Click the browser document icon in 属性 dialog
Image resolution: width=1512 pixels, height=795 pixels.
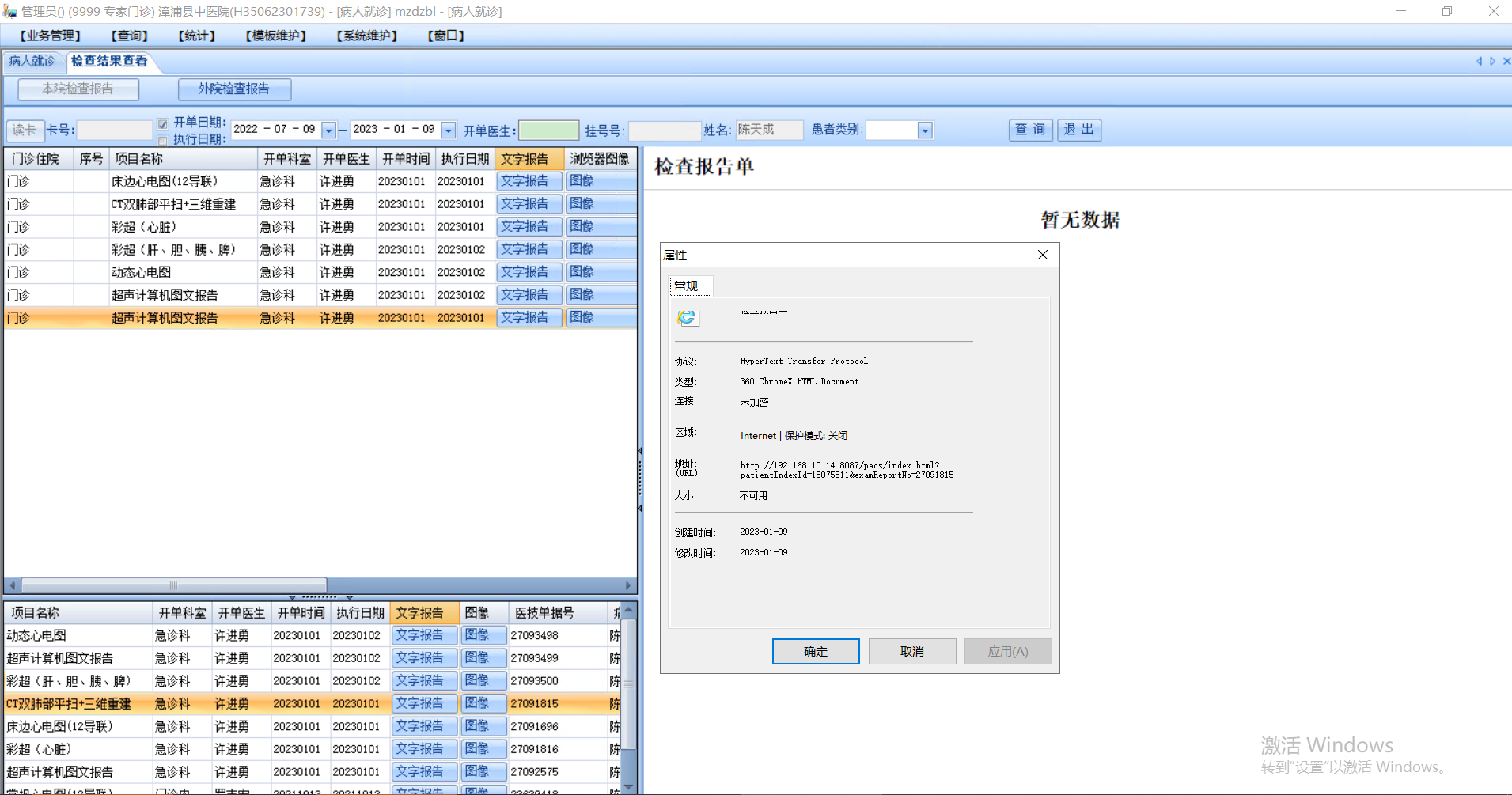tap(687, 317)
